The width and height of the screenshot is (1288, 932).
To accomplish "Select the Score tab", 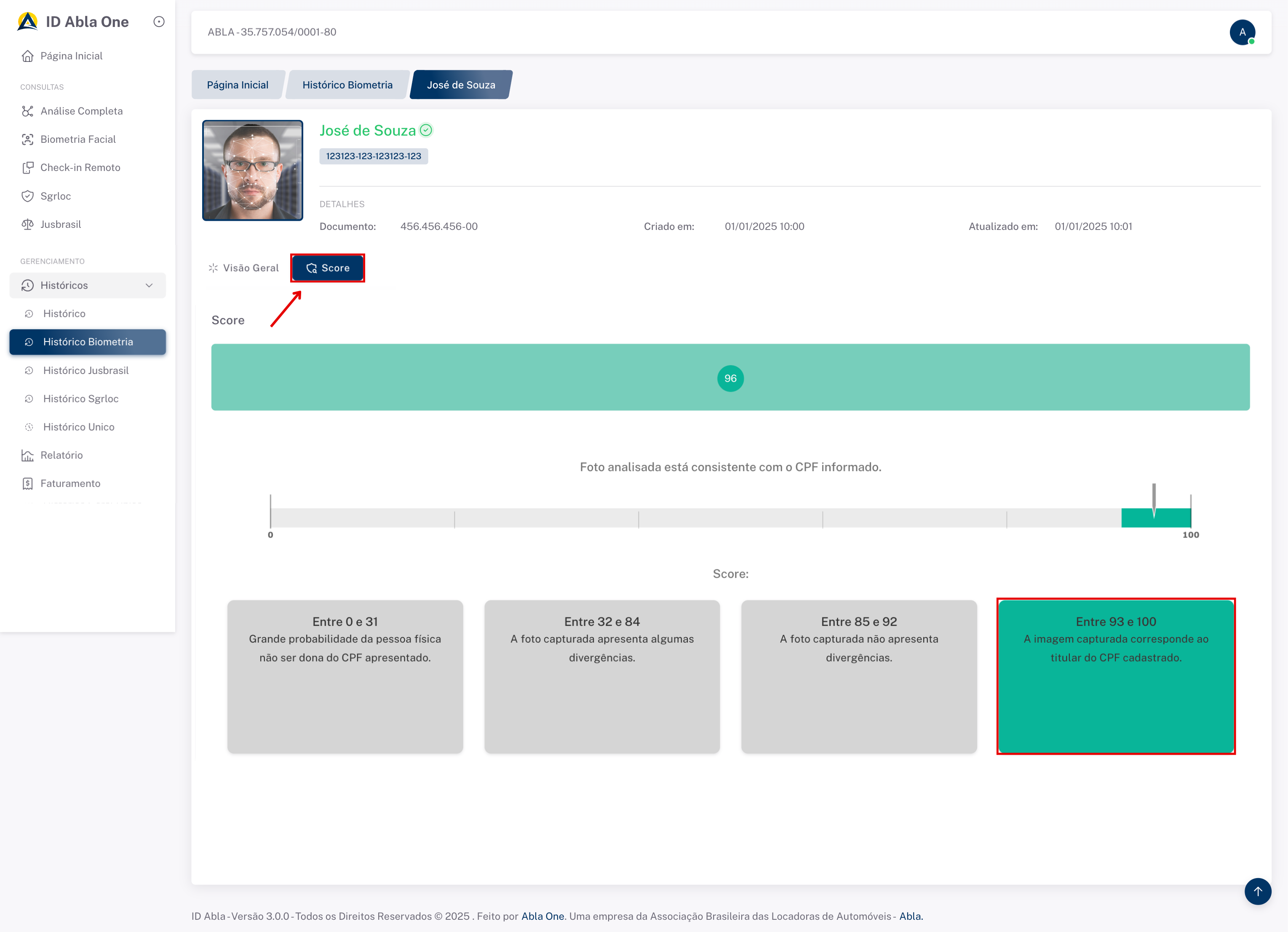I will point(328,268).
